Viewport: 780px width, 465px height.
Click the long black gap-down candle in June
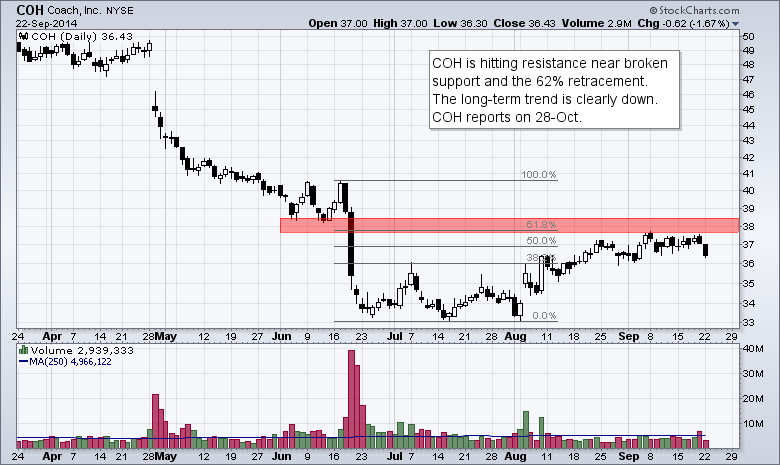(351, 243)
